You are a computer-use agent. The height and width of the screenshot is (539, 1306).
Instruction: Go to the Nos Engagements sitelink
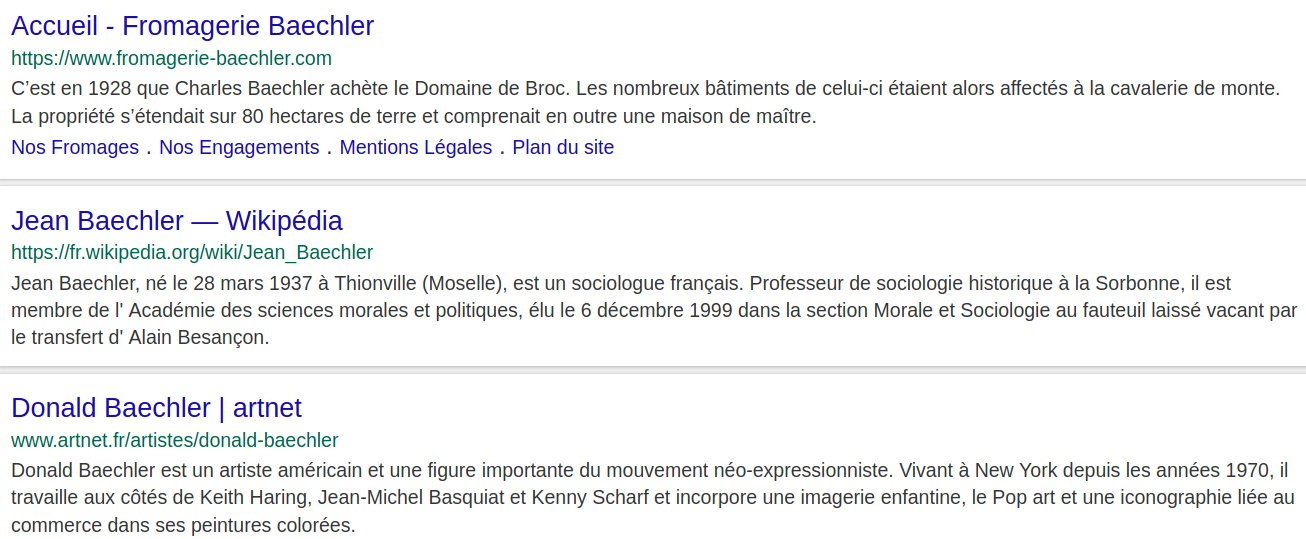point(239,148)
